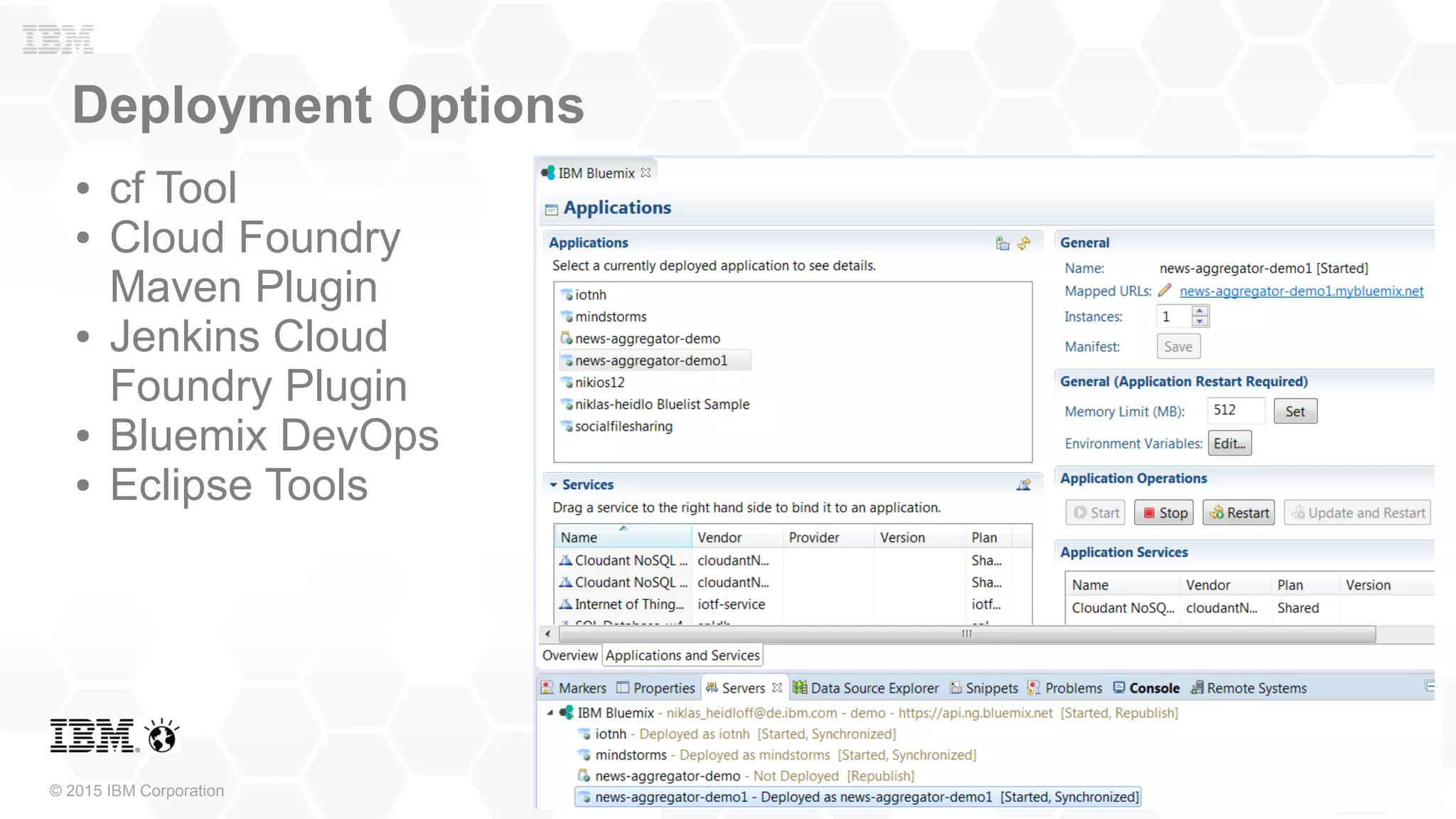Click Version column header in Services table
Viewport: 1456px width, 819px height.
920,537
